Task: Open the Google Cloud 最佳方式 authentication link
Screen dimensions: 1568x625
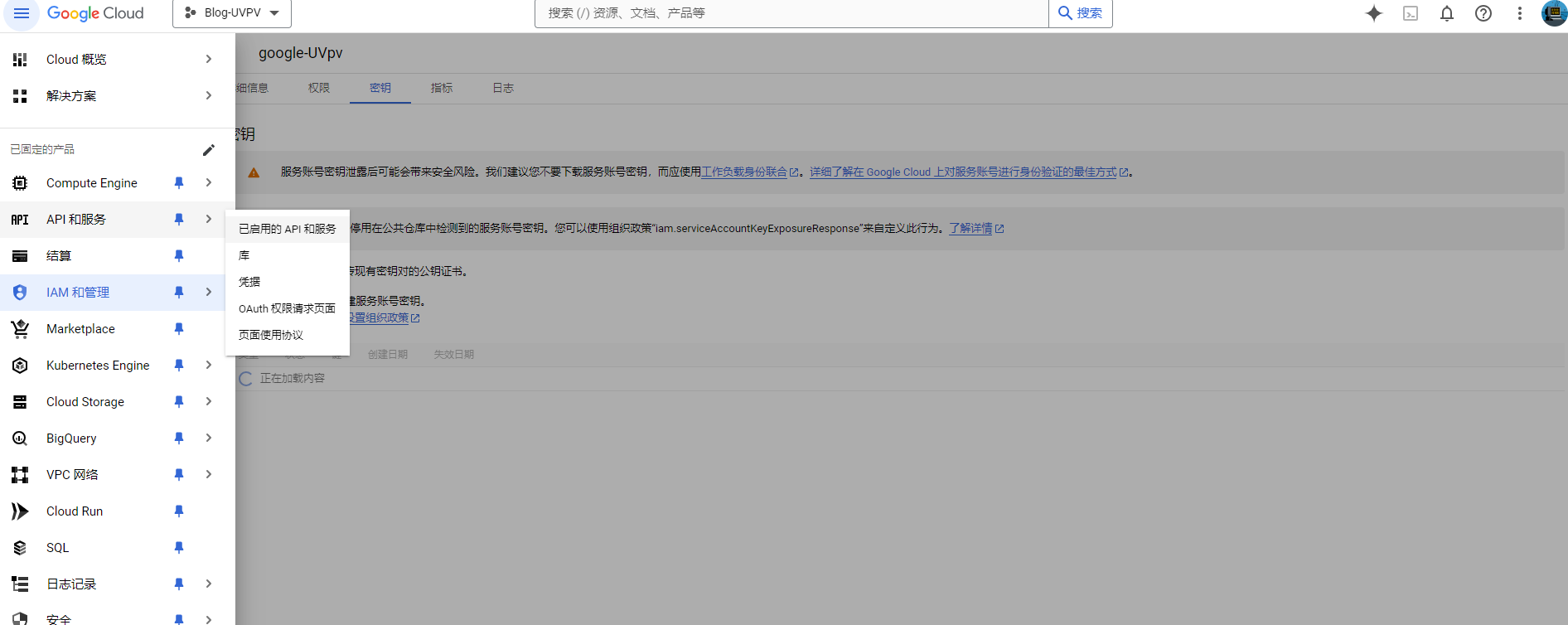Action: point(969,172)
